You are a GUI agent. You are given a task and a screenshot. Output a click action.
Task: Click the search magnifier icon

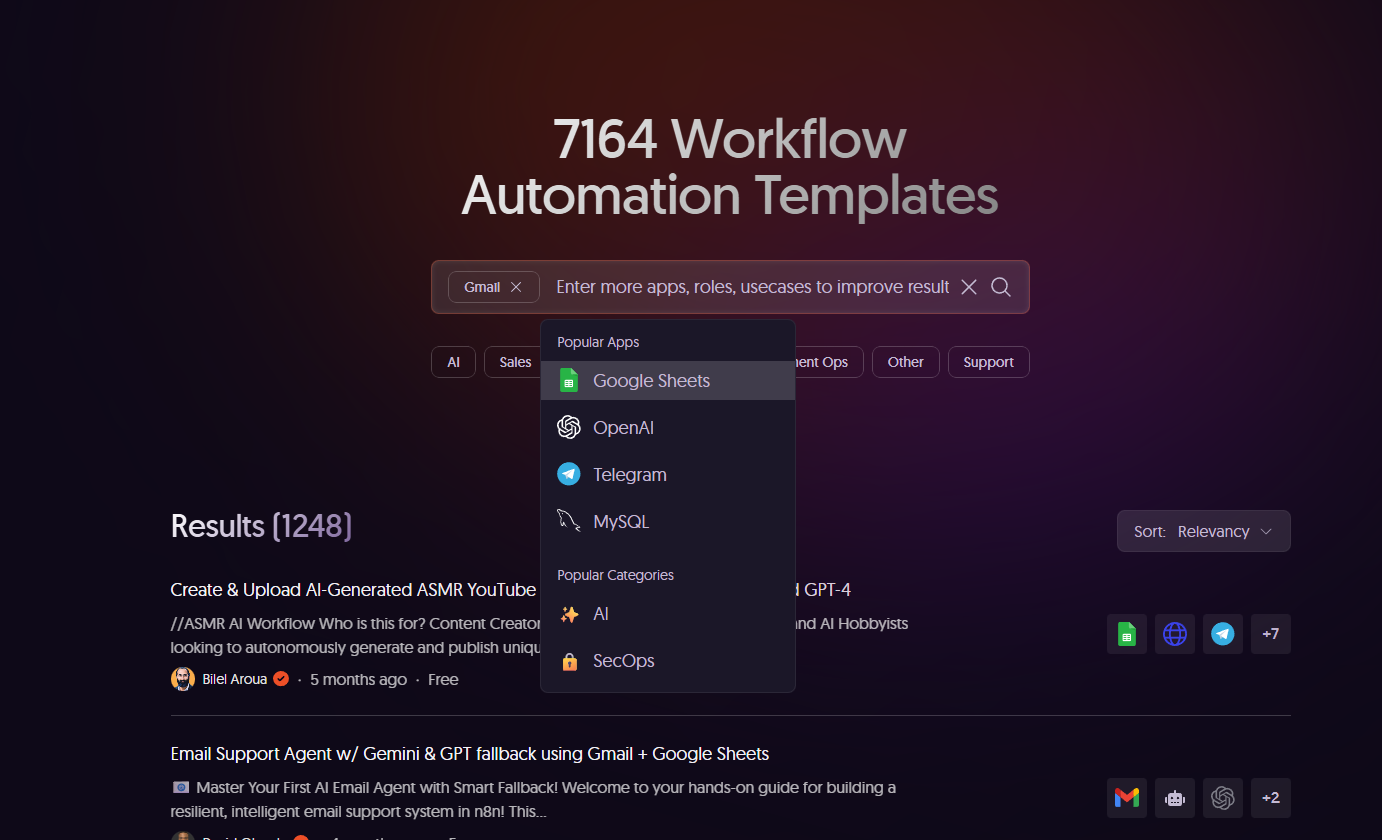1000,287
